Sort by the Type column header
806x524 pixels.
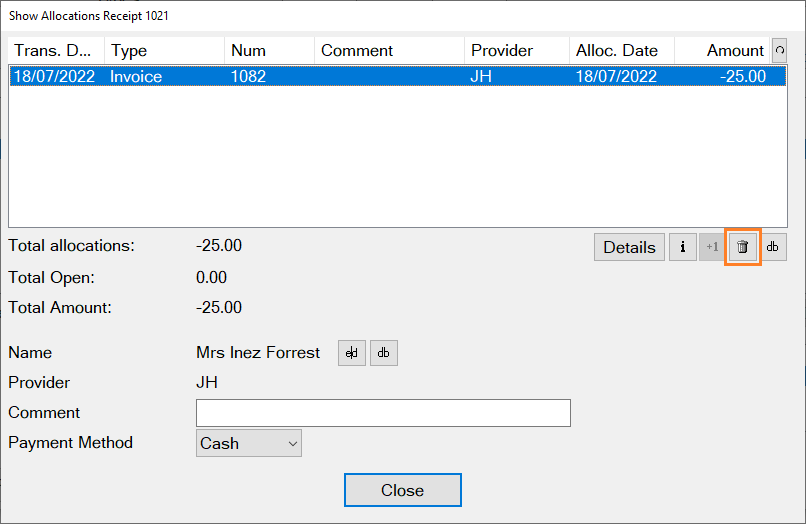pos(164,50)
